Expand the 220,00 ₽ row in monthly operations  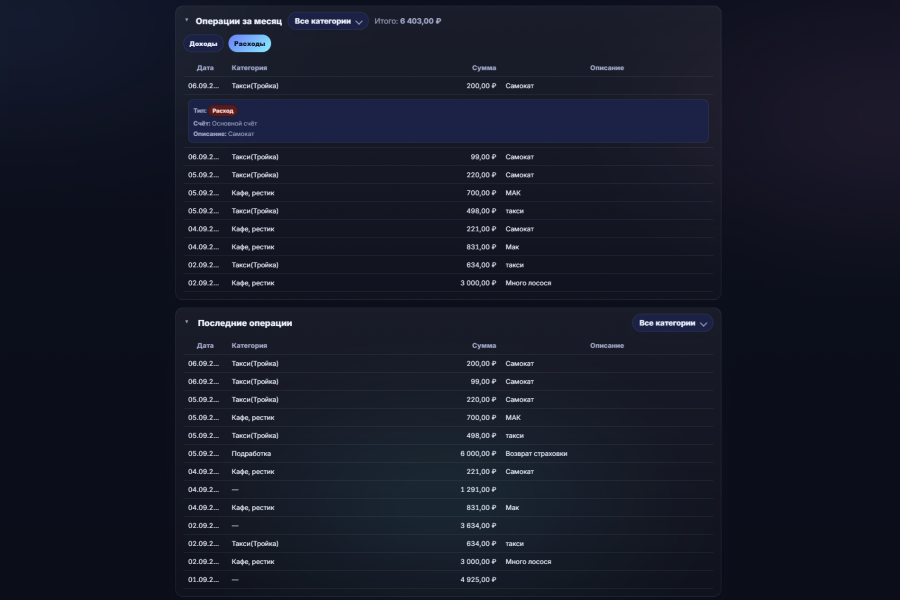pos(448,175)
